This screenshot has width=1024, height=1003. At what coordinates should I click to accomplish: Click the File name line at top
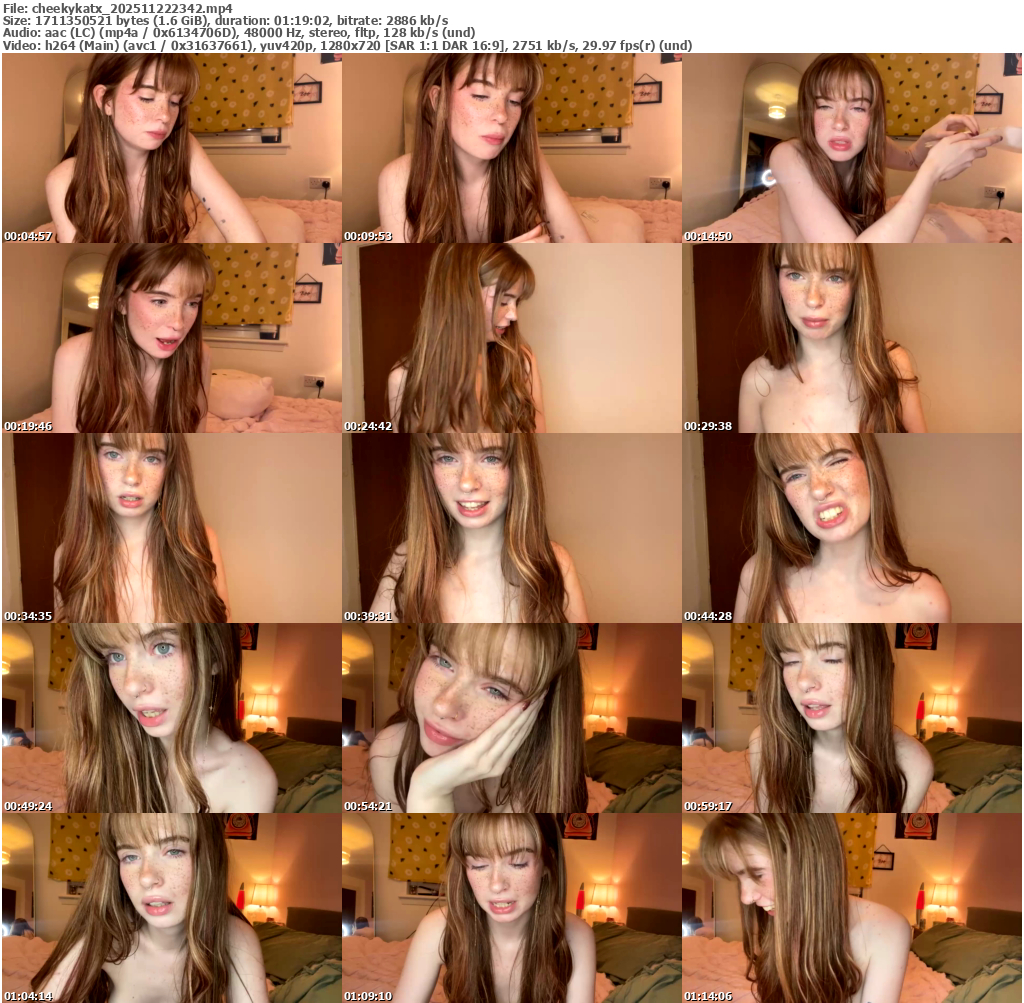(118, 8)
